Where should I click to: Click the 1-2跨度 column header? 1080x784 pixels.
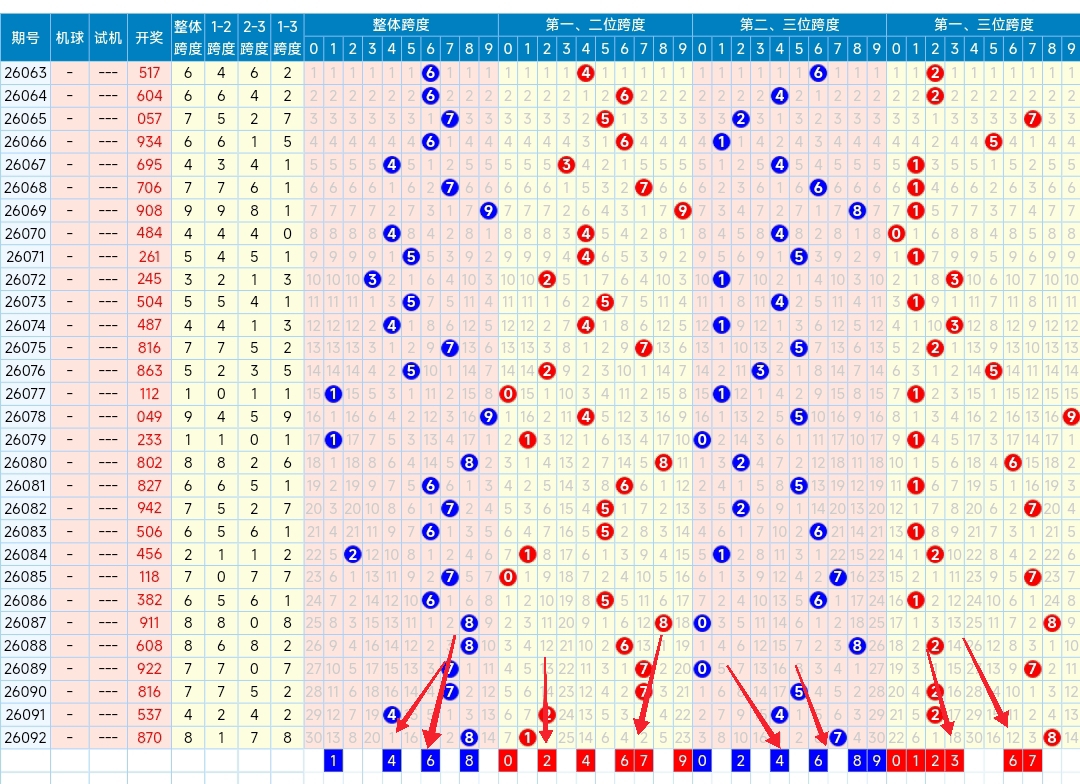(221, 37)
